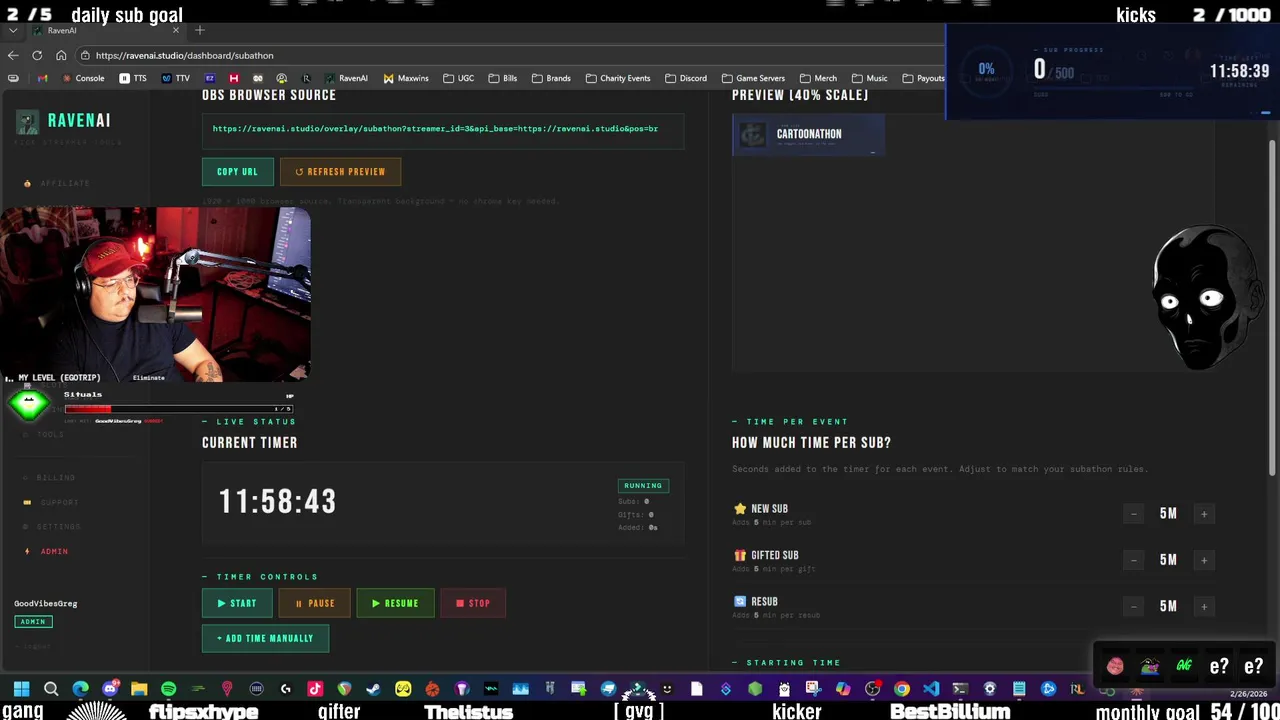Click the browser address bar URL
This screenshot has width=1280, height=720.
pyautogui.click(x=184, y=55)
